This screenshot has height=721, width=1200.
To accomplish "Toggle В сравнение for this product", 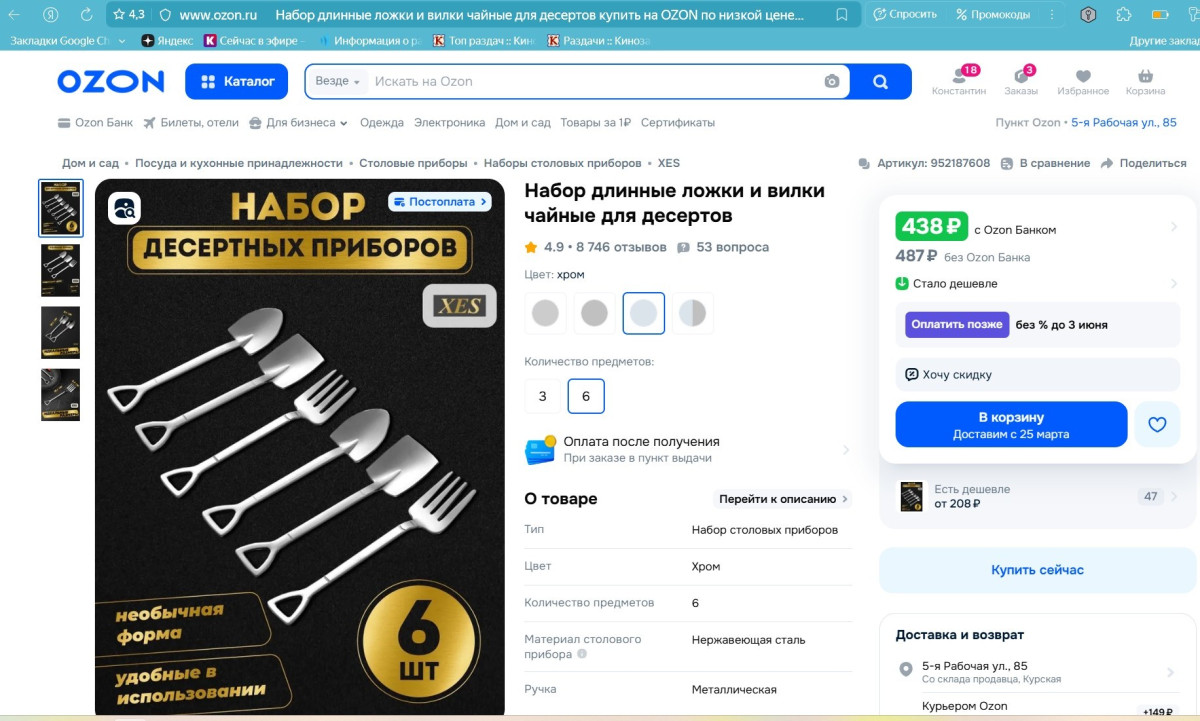I will click(x=1045, y=163).
